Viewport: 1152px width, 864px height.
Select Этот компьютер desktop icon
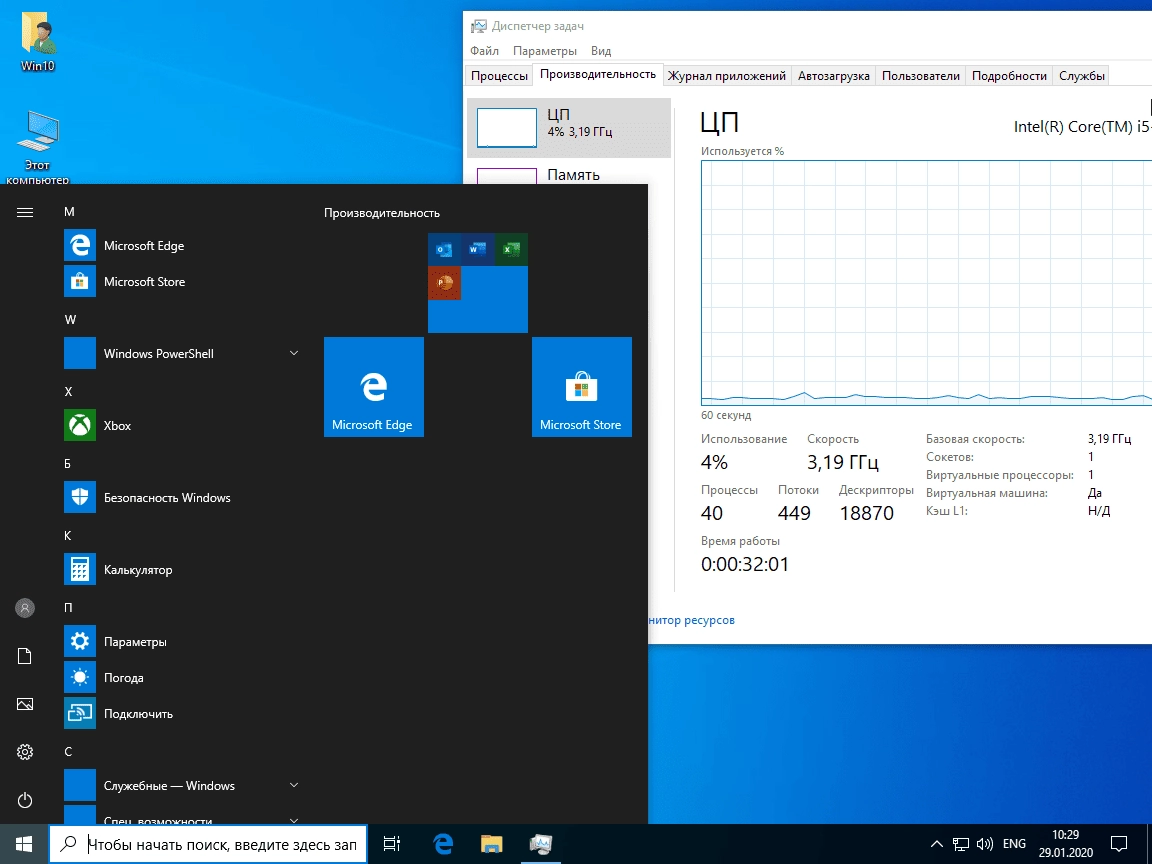tap(37, 147)
